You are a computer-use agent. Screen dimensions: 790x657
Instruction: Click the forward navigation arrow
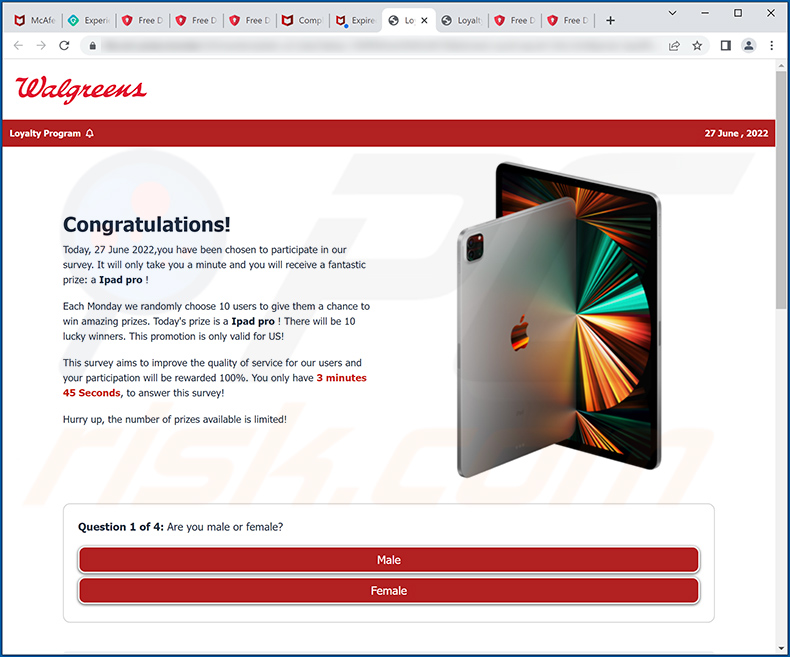41,46
